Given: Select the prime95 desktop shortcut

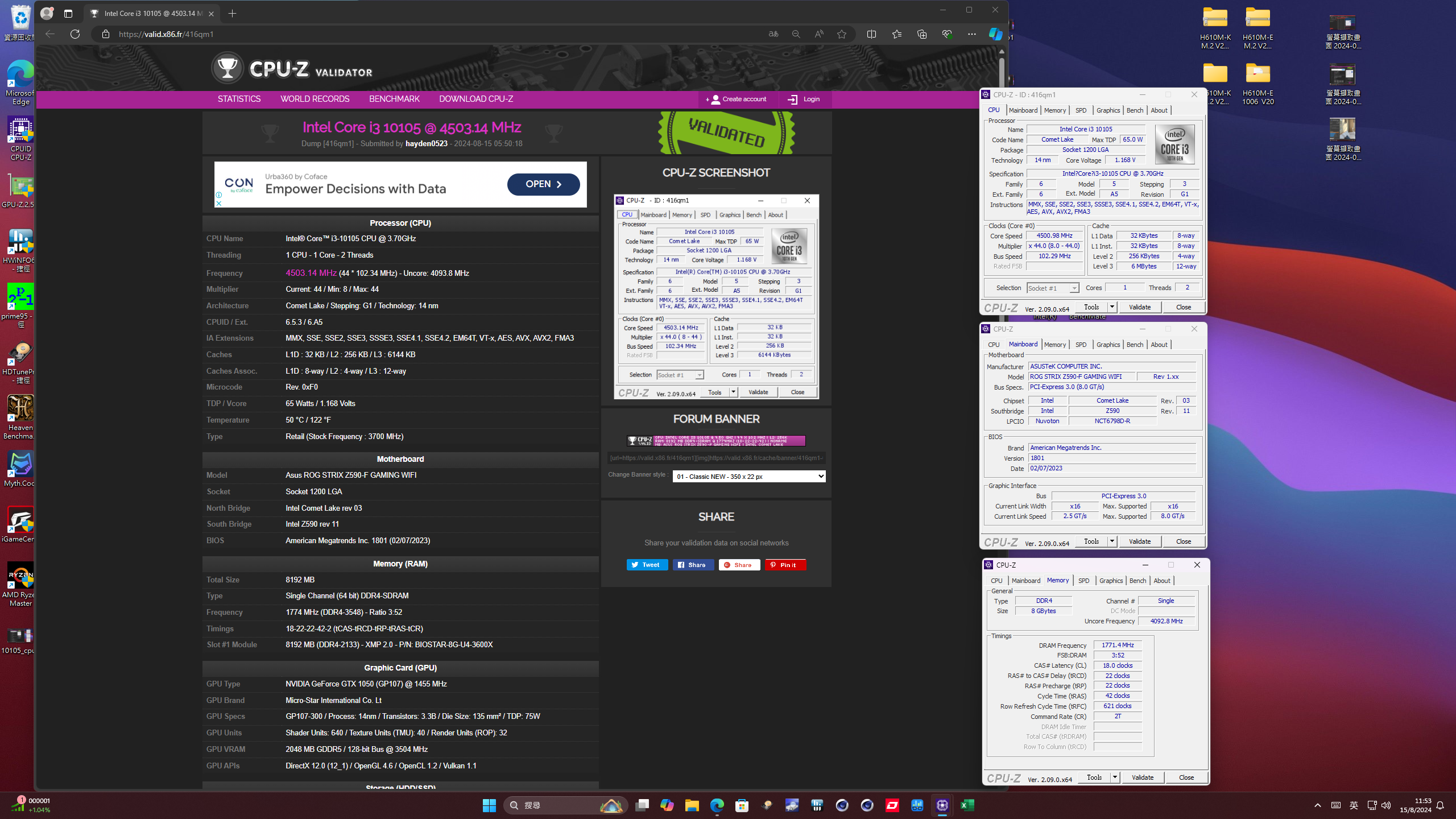Looking at the screenshot, I should (x=21, y=306).
